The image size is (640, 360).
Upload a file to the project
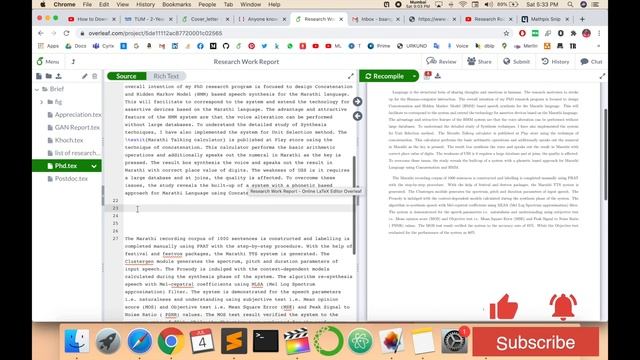(x=59, y=76)
